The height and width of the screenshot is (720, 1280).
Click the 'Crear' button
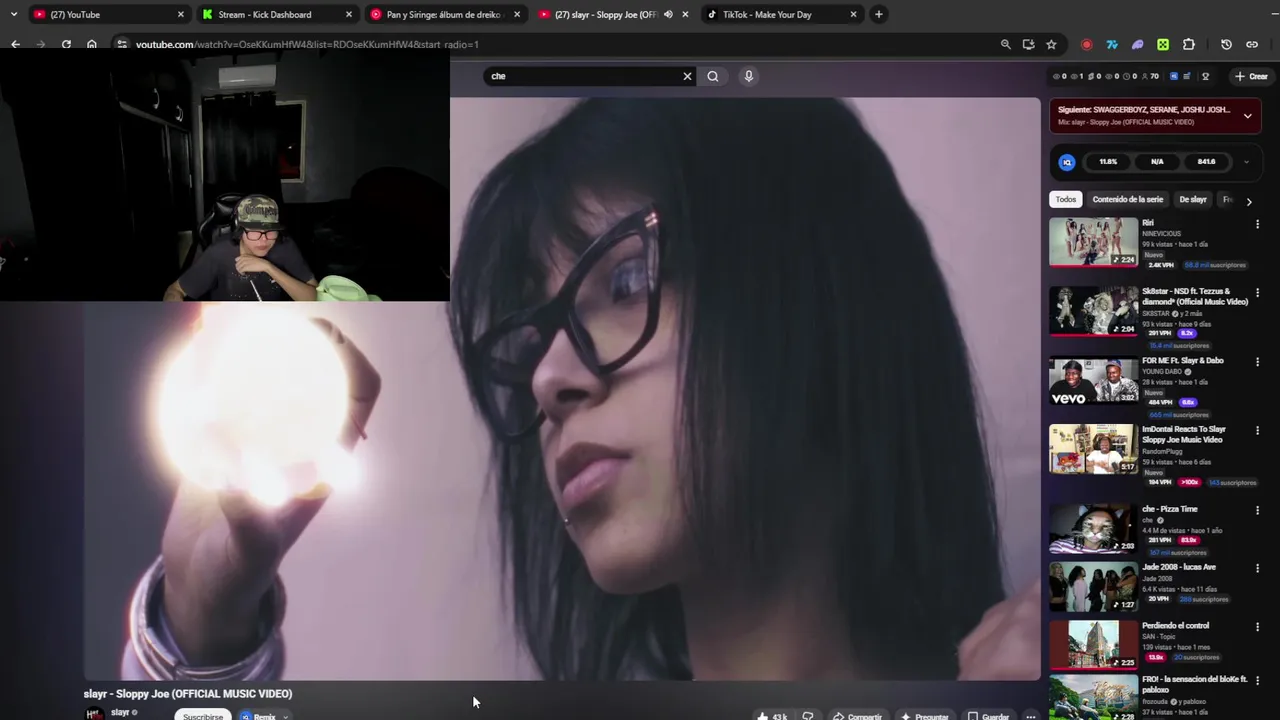coord(1251,76)
